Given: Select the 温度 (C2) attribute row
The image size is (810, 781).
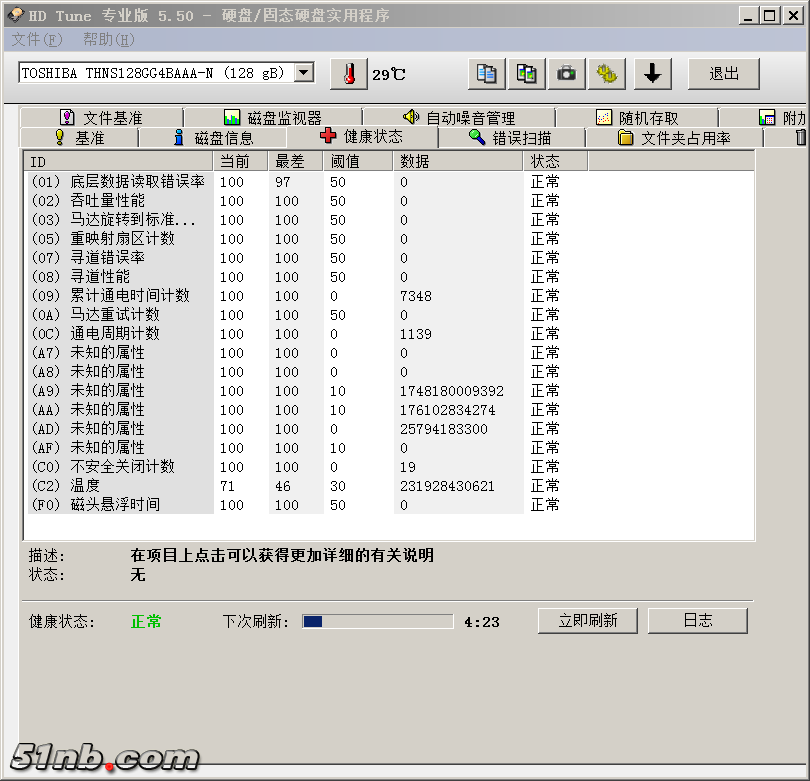Looking at the screenshot, I should (300, 486).
